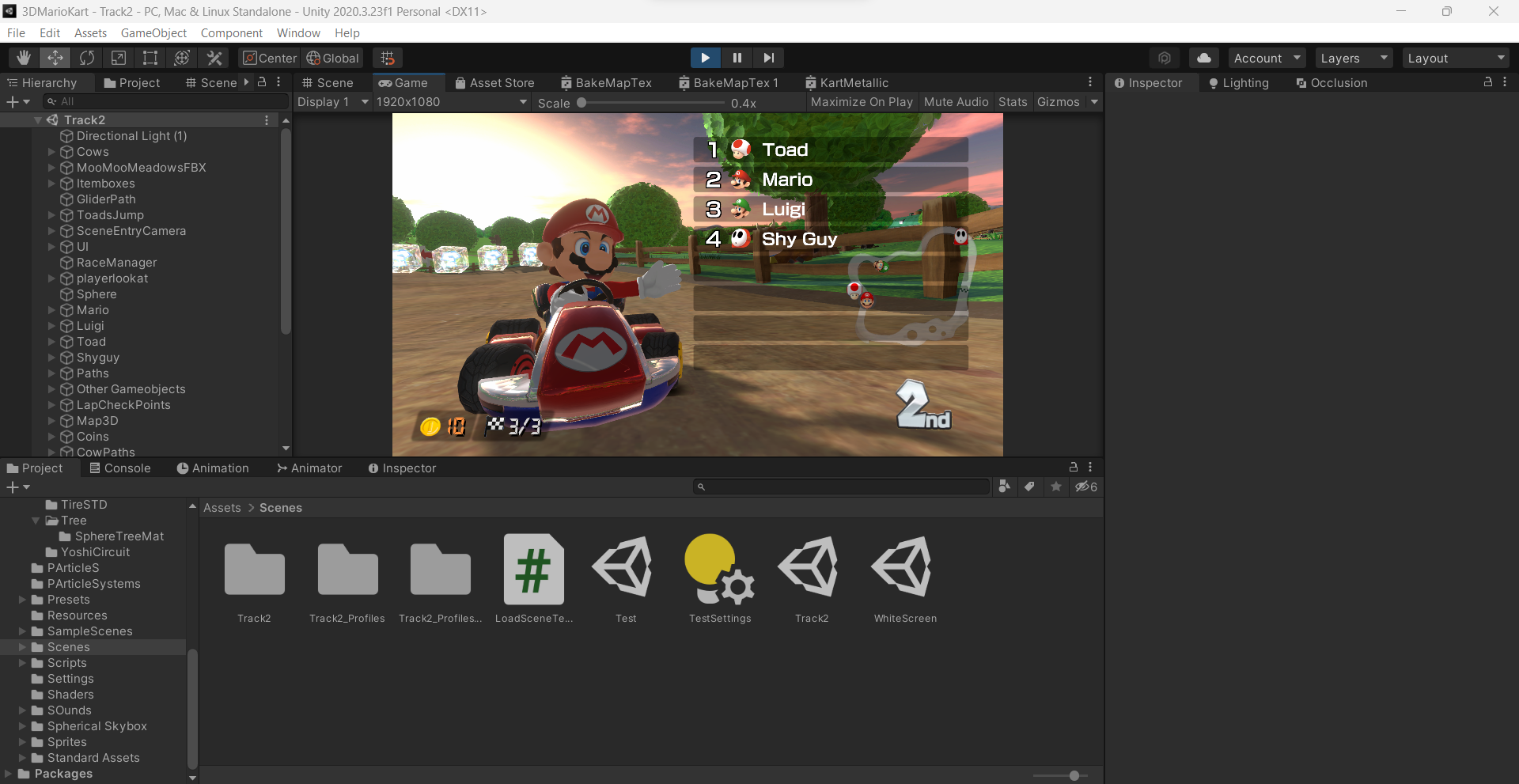This screenshot has width=1519, height=784.
Task: Switch to the Asset Store tab
Action: point(494,82)
